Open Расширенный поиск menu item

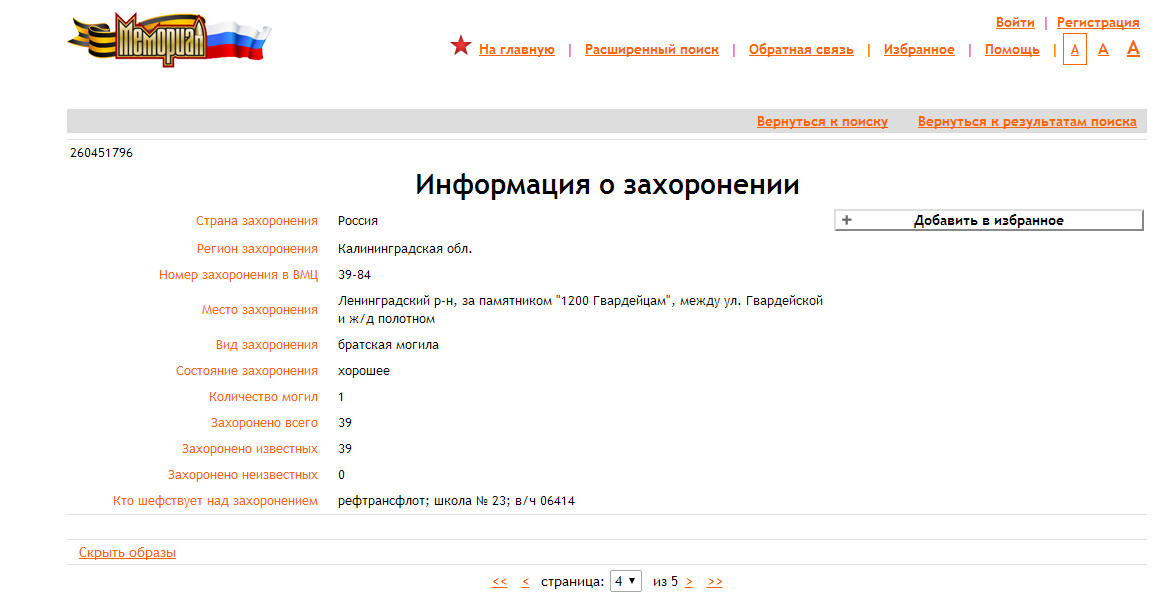pos(651,49)
